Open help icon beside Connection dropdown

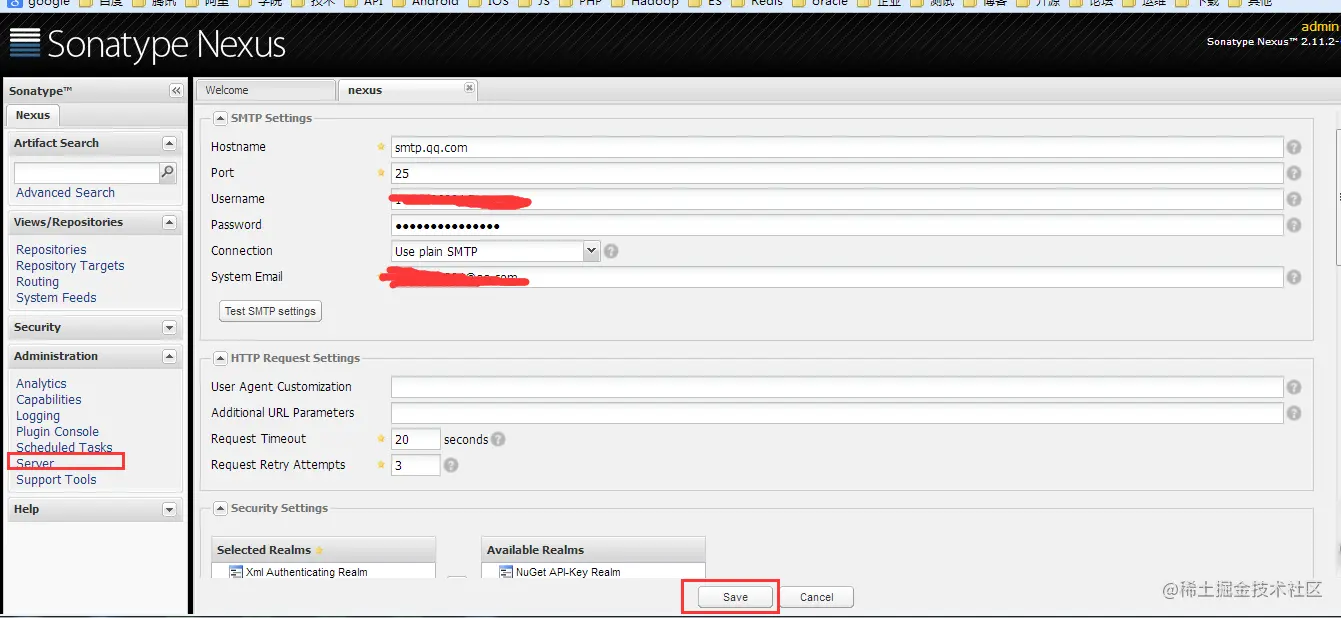pos(611,252)
